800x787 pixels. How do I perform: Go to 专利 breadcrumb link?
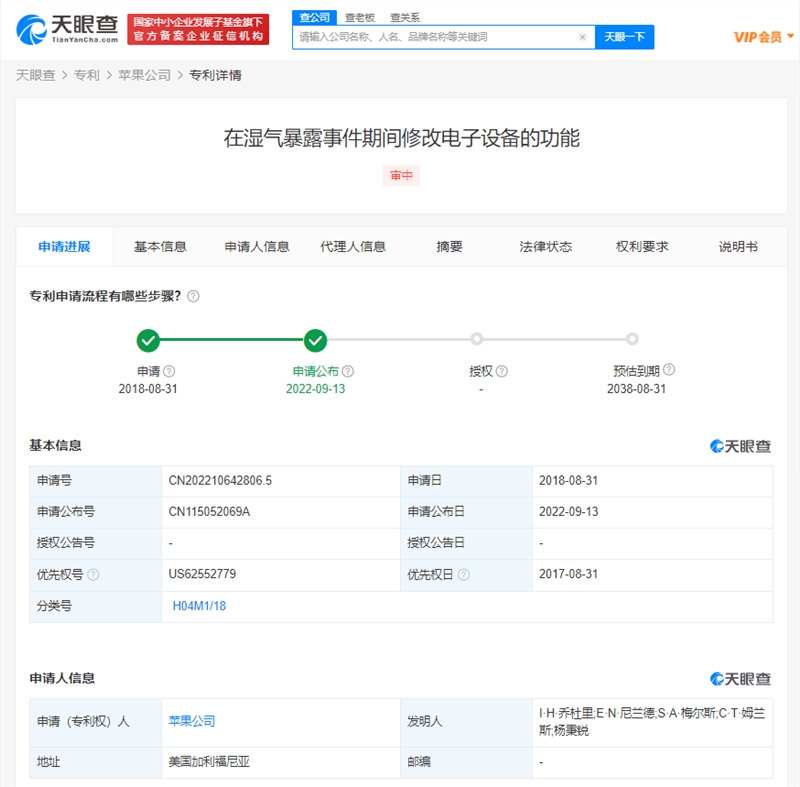[x=86, y=75]
